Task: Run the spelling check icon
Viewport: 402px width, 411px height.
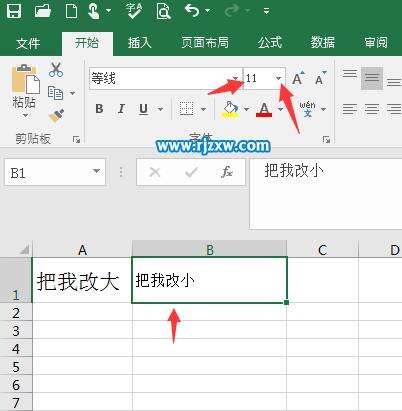Action: (x=134, y=10)
